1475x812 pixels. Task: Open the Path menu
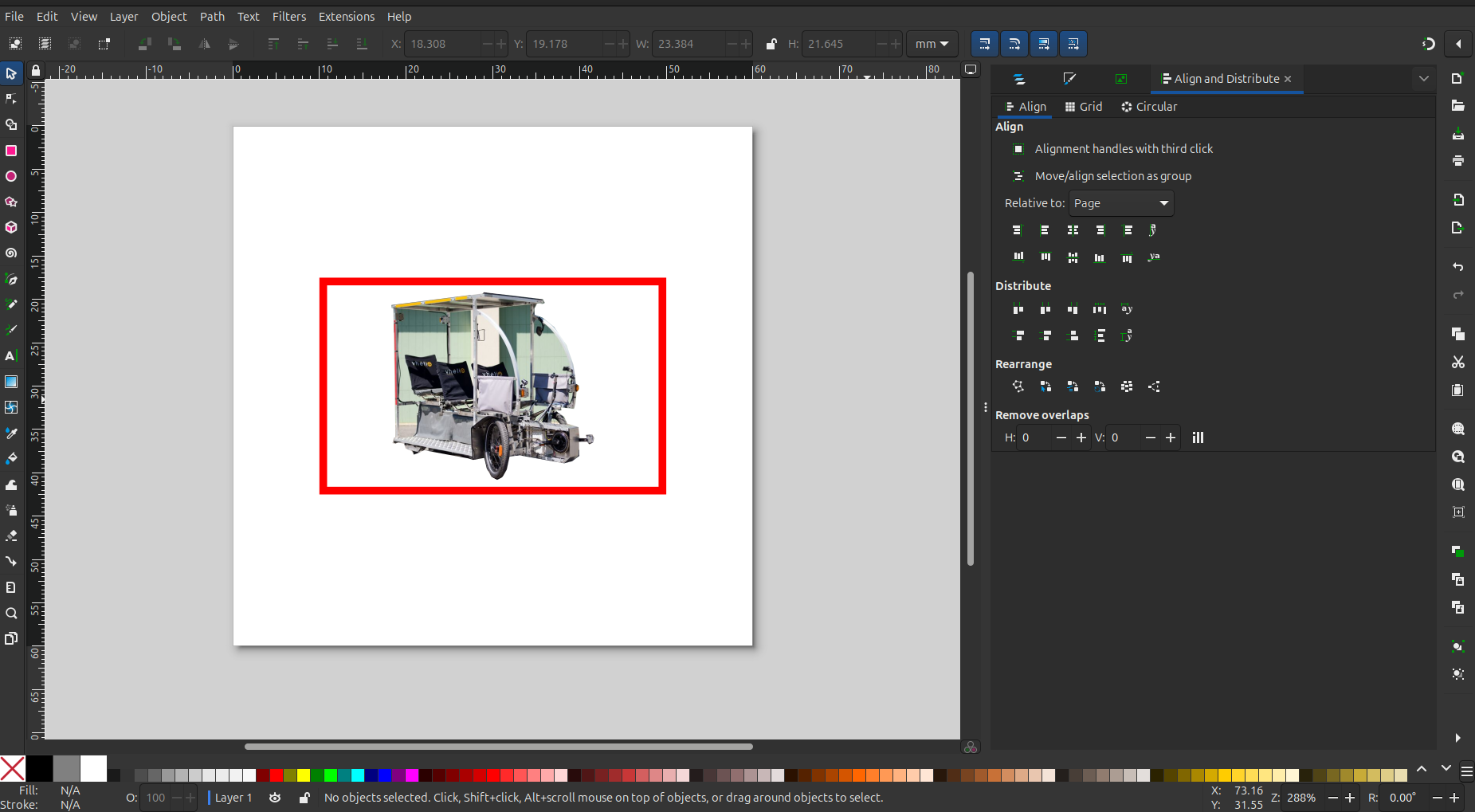(x=212, y=16)
